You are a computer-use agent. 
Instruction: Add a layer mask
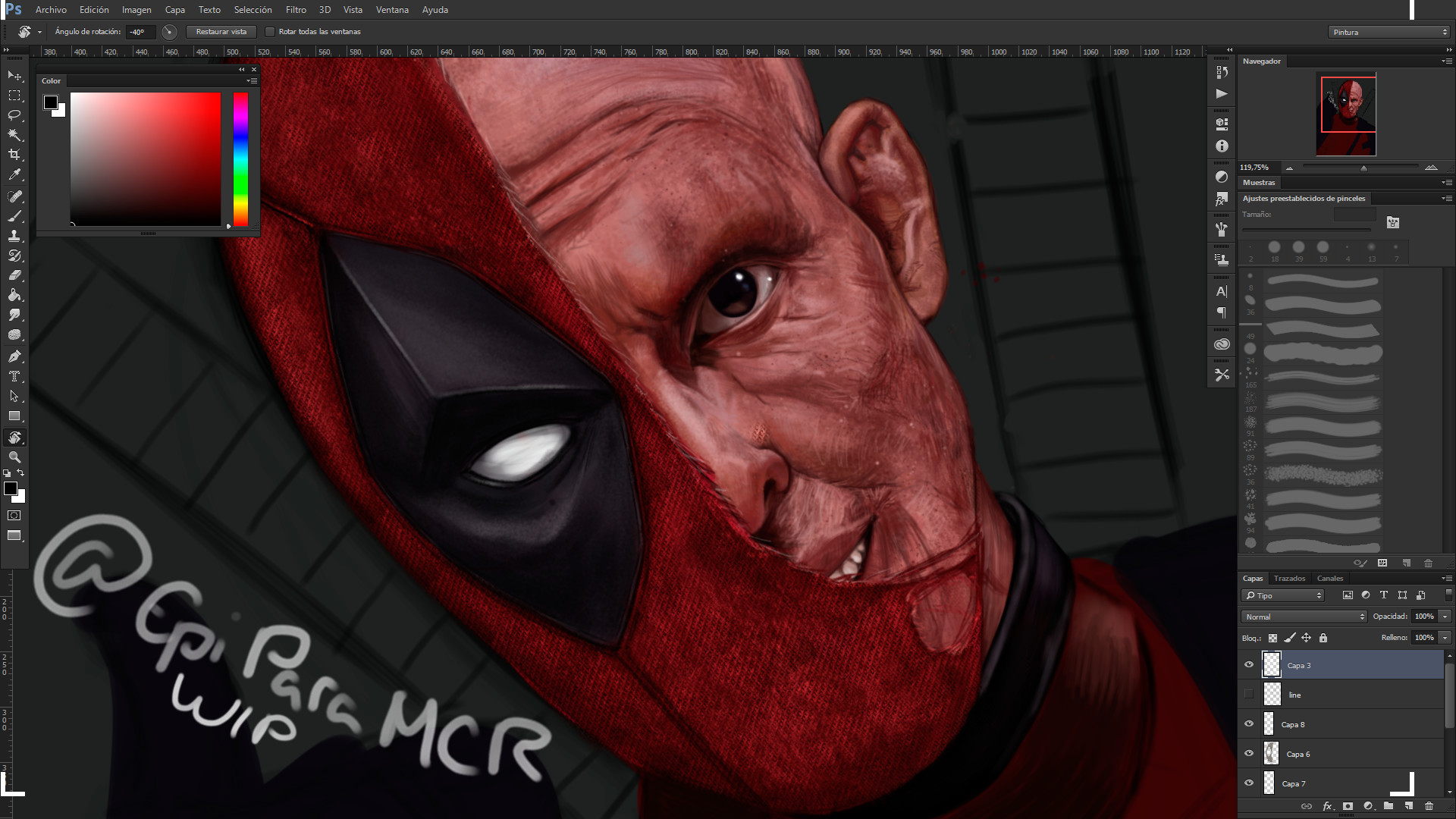click(1348, 806)
